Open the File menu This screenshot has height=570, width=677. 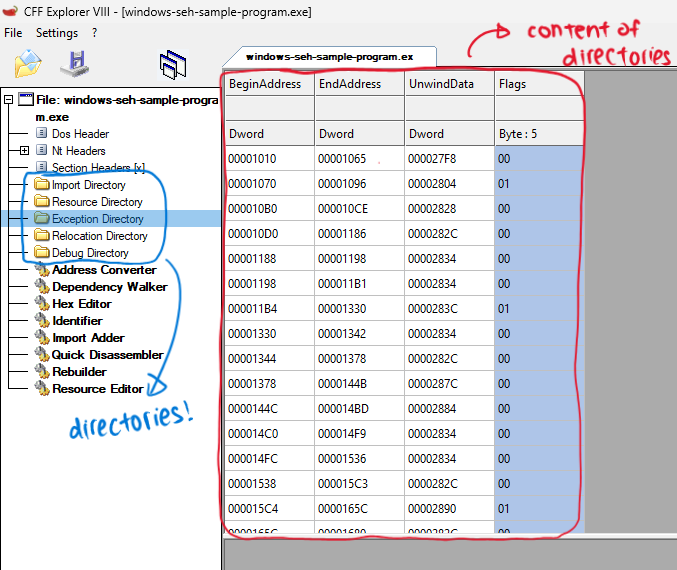[x=13, y=33]
